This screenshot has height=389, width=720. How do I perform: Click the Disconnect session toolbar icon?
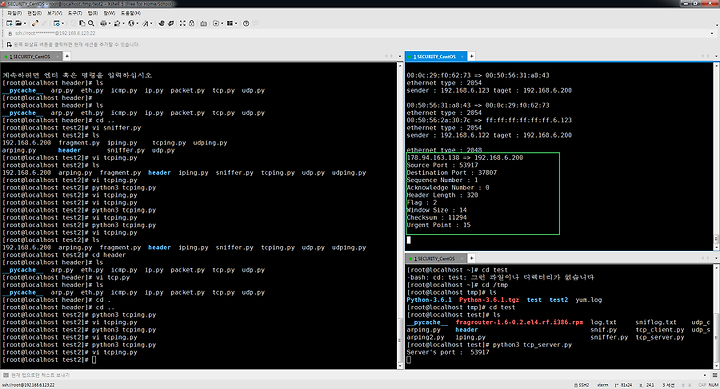coord(35,23)
